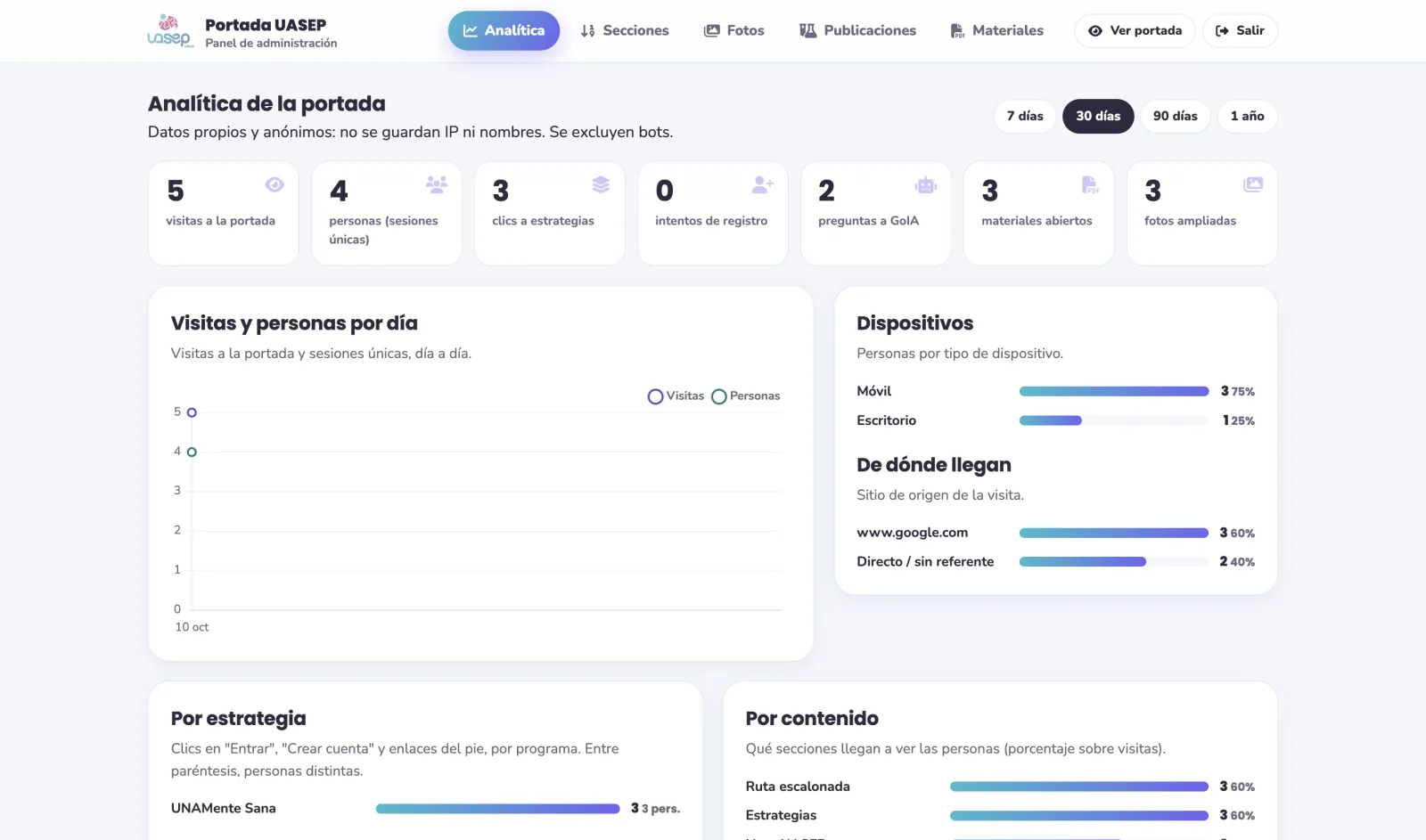Click the Portada UASEP title
1426x840 pixels.
coord(266,25)
